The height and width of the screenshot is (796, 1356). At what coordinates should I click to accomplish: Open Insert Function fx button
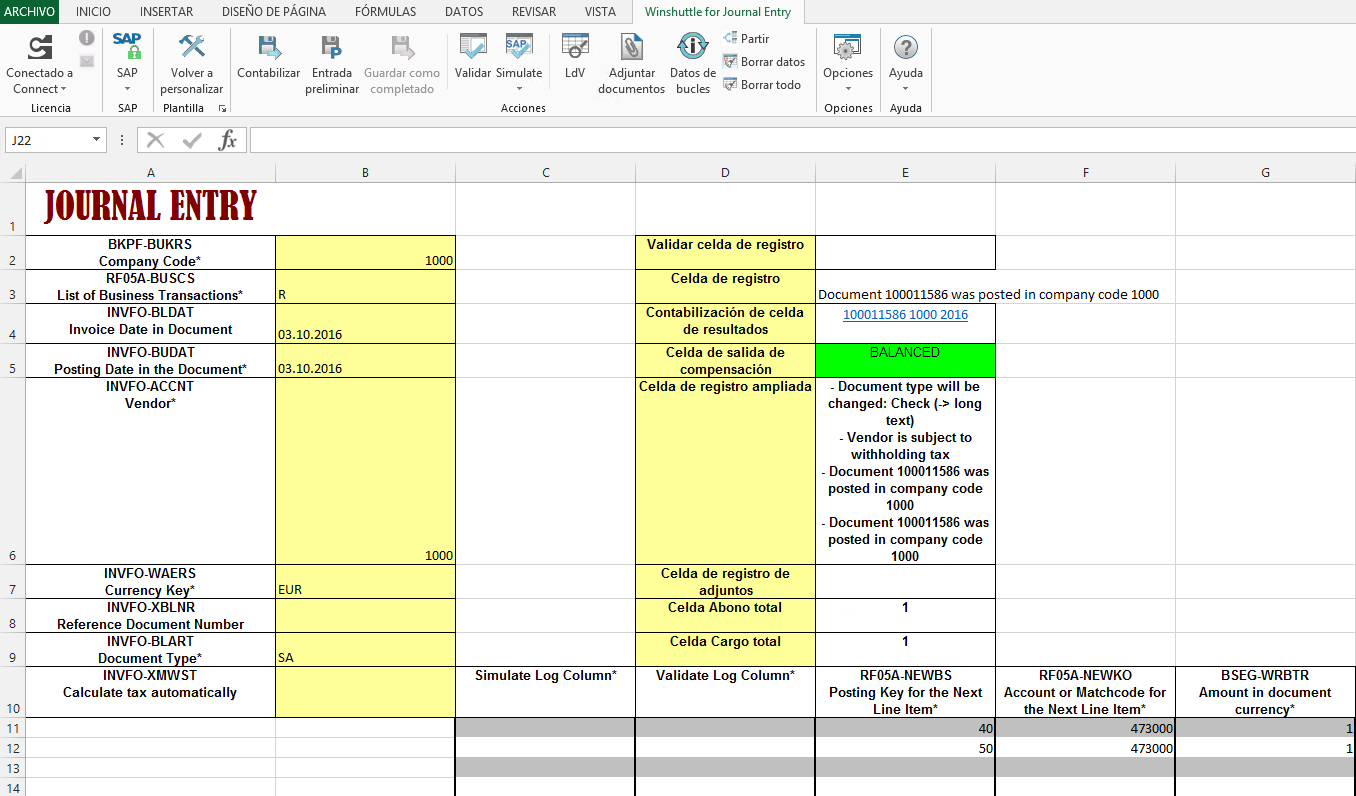pyautogui.click(x=228, y=140)
